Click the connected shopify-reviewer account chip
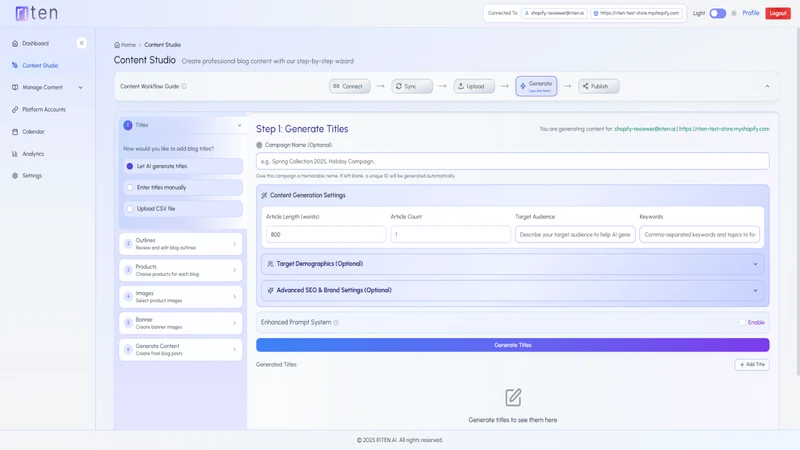The image size is (800, 450). tap(555, 13)
